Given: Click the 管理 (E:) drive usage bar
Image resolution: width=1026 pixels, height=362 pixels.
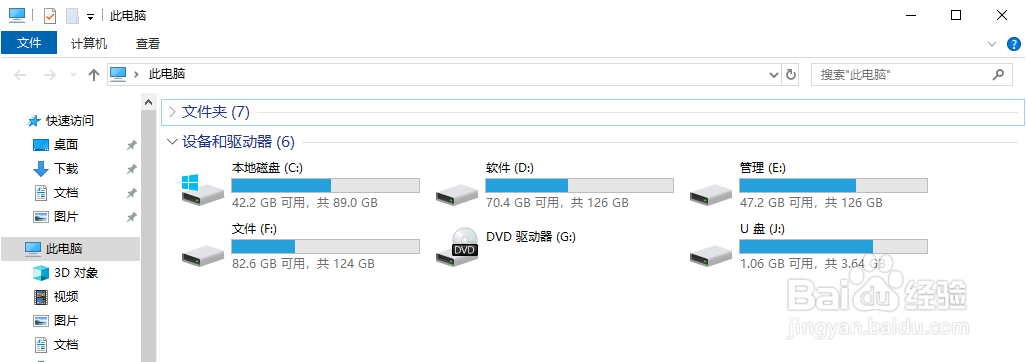Looking at the screenshot, I should pos(833,185).
